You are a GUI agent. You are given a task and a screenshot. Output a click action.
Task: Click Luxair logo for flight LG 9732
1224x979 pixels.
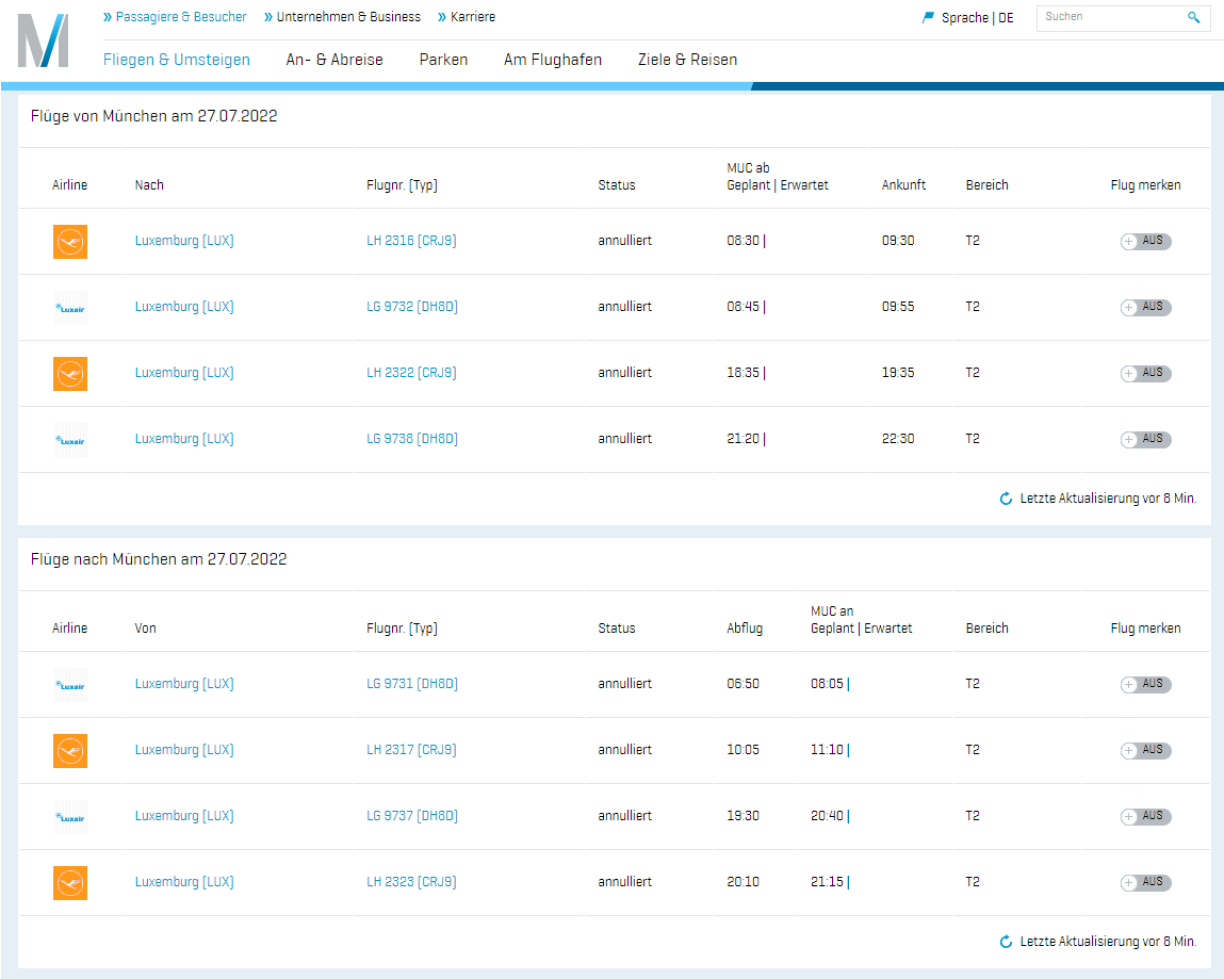[x=70, y=307]
